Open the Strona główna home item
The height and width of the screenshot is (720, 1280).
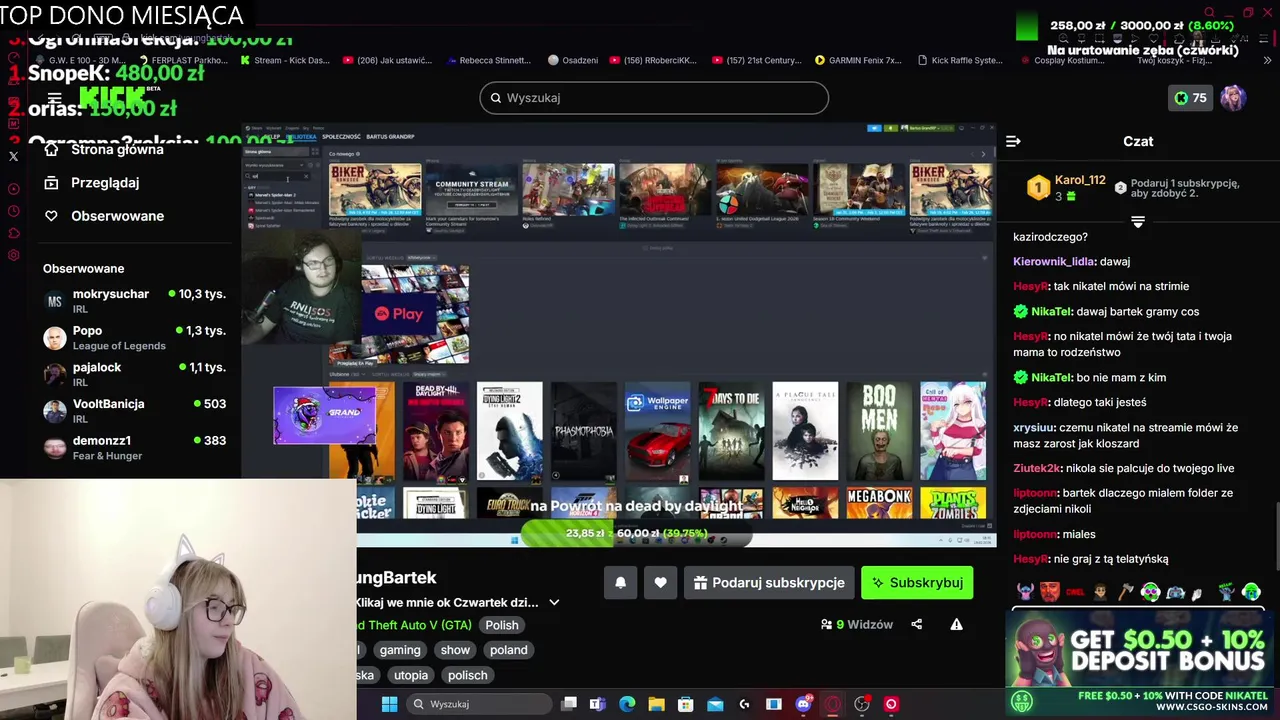[x=117, y=150]
